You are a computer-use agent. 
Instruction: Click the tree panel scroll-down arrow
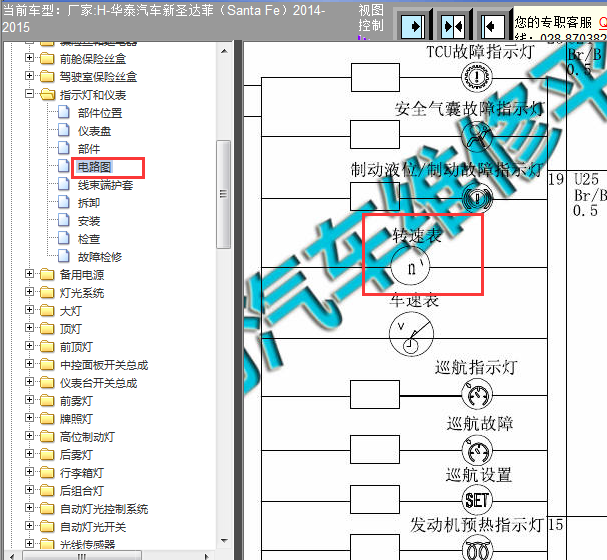coord(224,540)
